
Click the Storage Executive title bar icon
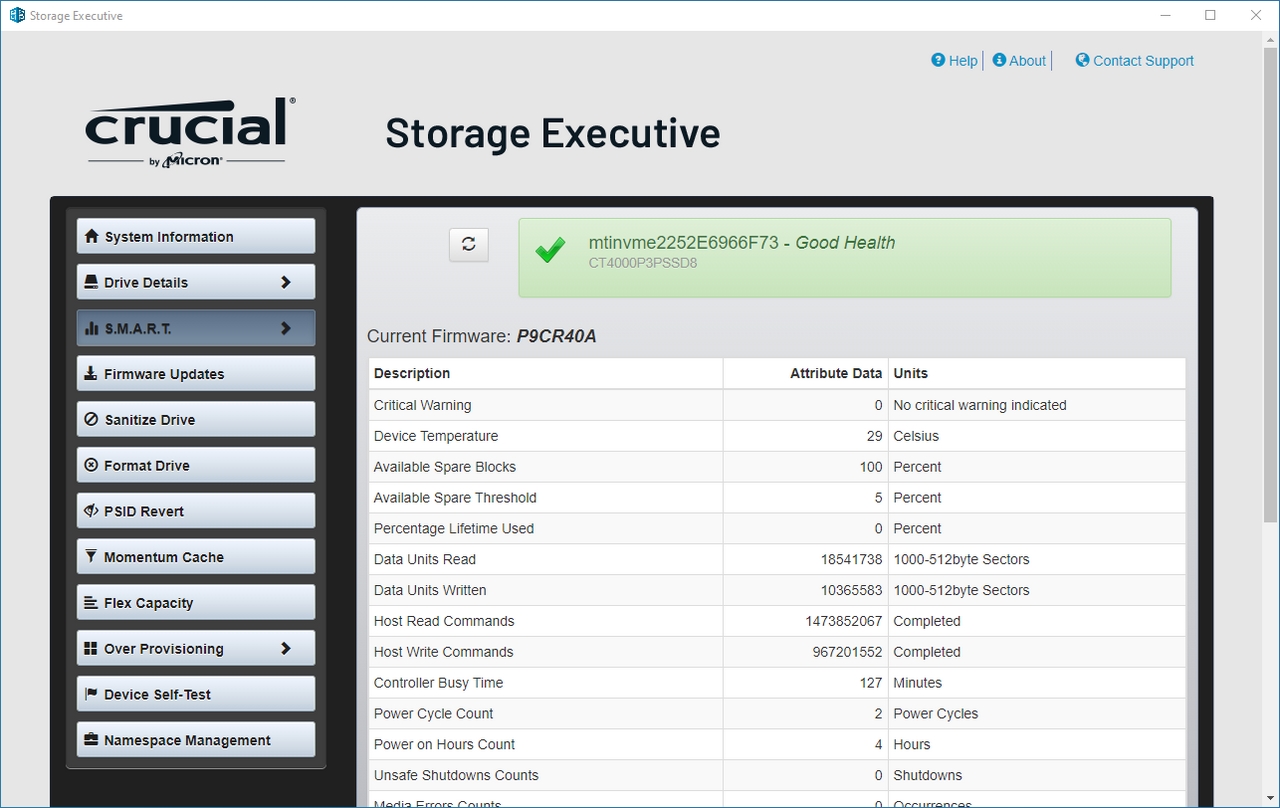coord(16,15)
